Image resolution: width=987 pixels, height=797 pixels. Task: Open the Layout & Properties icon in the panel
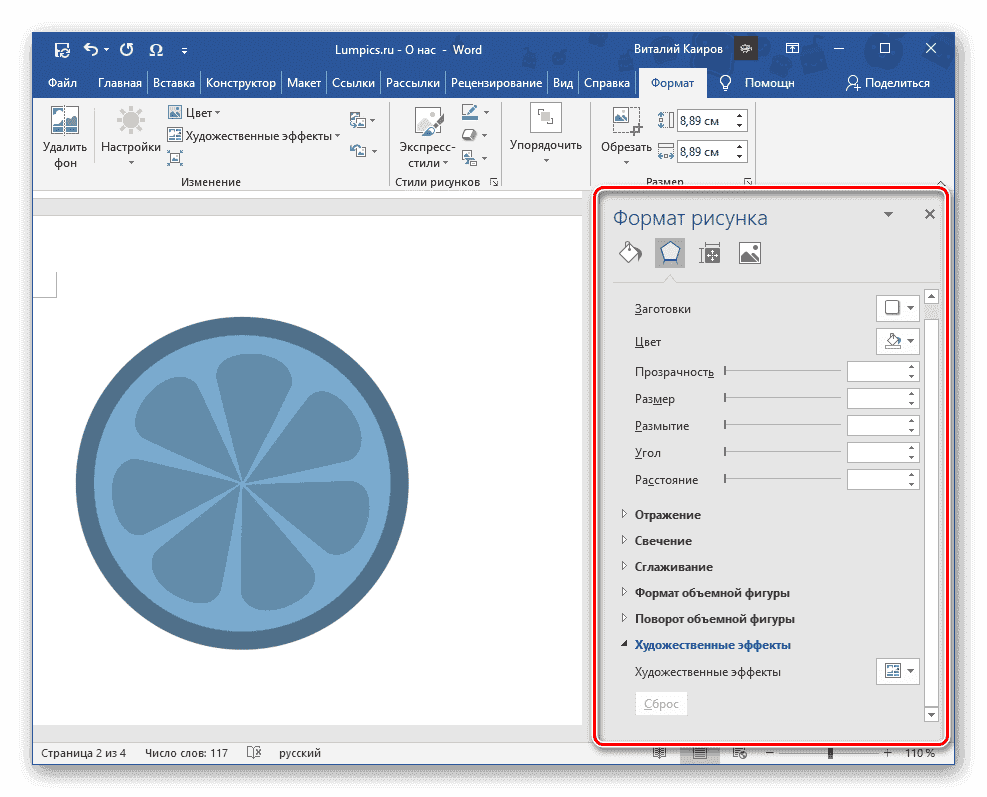click(710, 252)
